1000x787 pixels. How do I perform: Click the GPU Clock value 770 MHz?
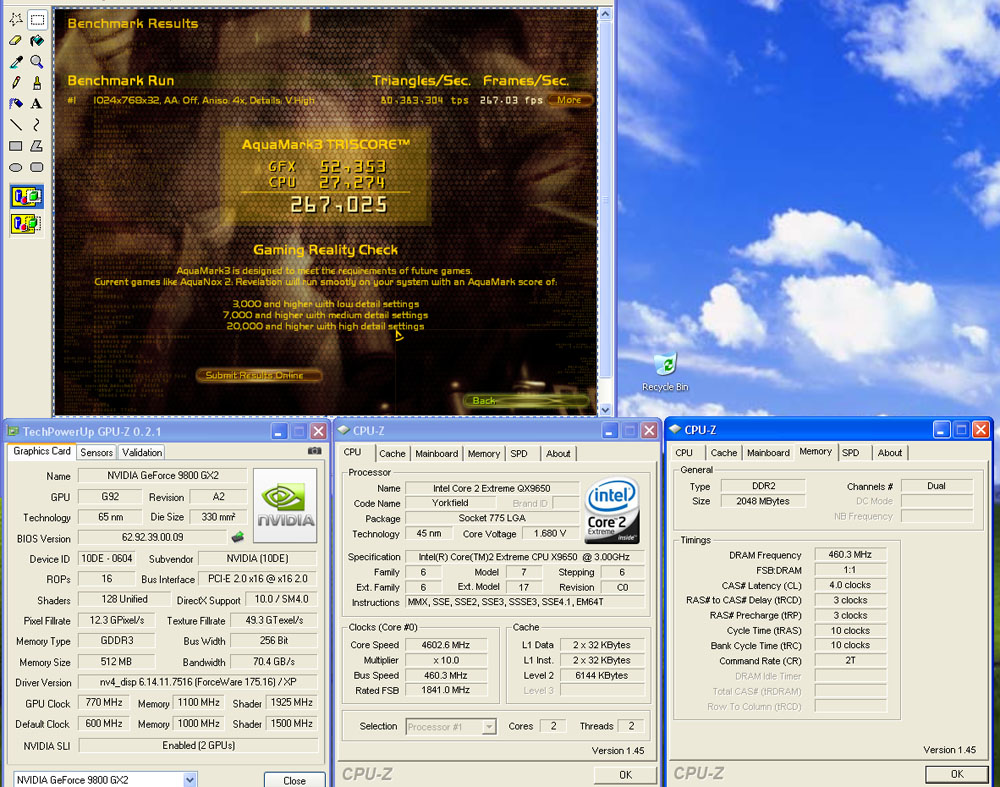(x=104, y=702)
